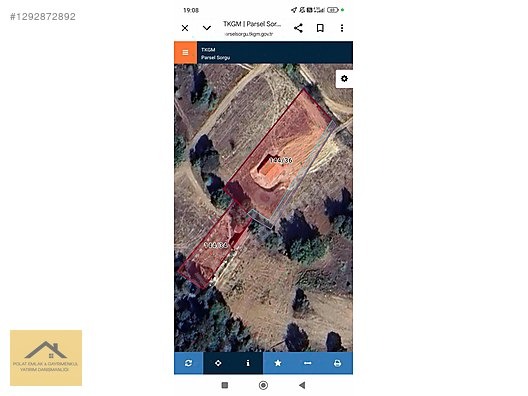This screenshot has height=396, width=528.
Task: Select the measure ruler tool
Action: 307,363
